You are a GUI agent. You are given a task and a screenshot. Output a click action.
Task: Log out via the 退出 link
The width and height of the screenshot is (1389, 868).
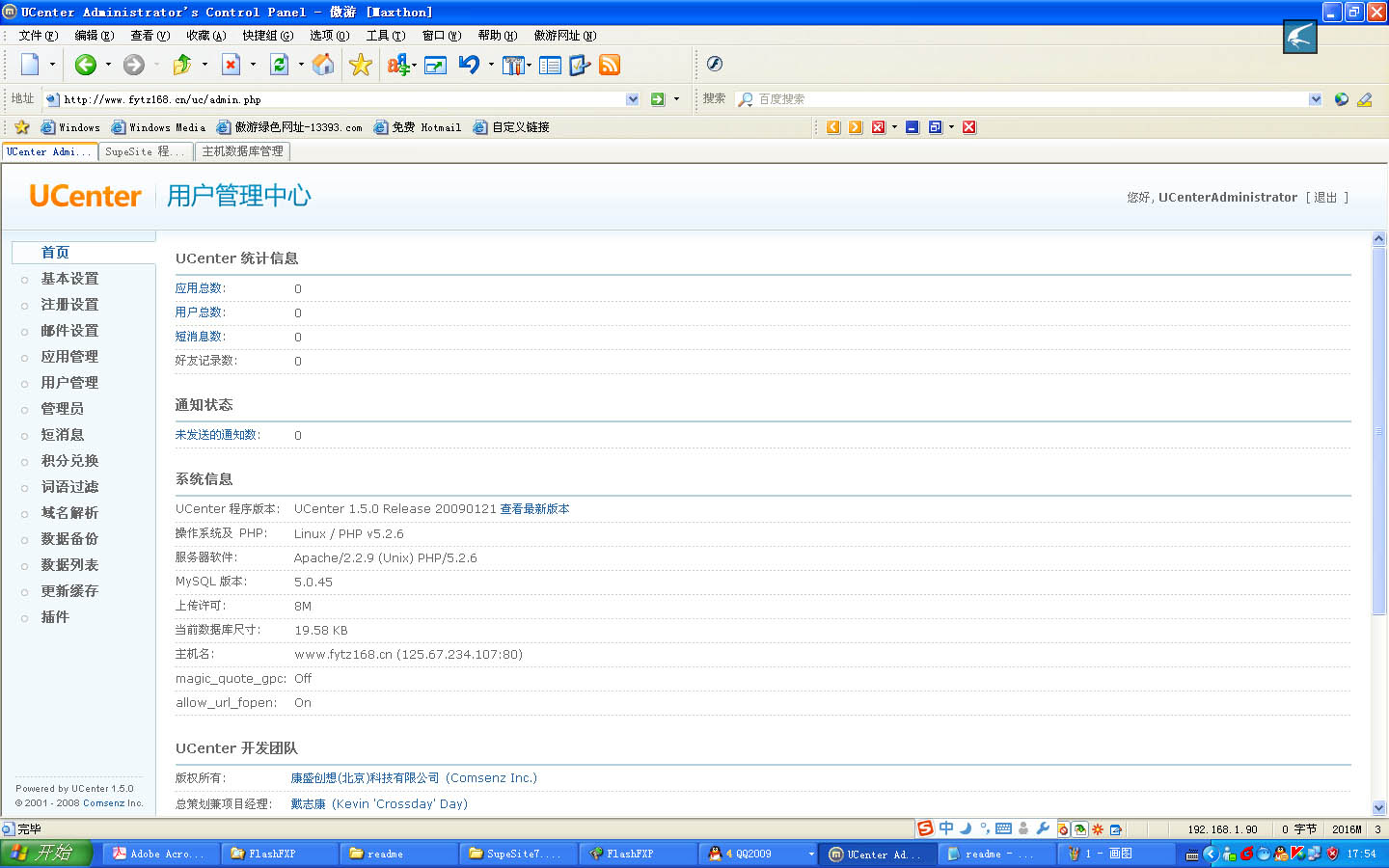[1326, 198]
